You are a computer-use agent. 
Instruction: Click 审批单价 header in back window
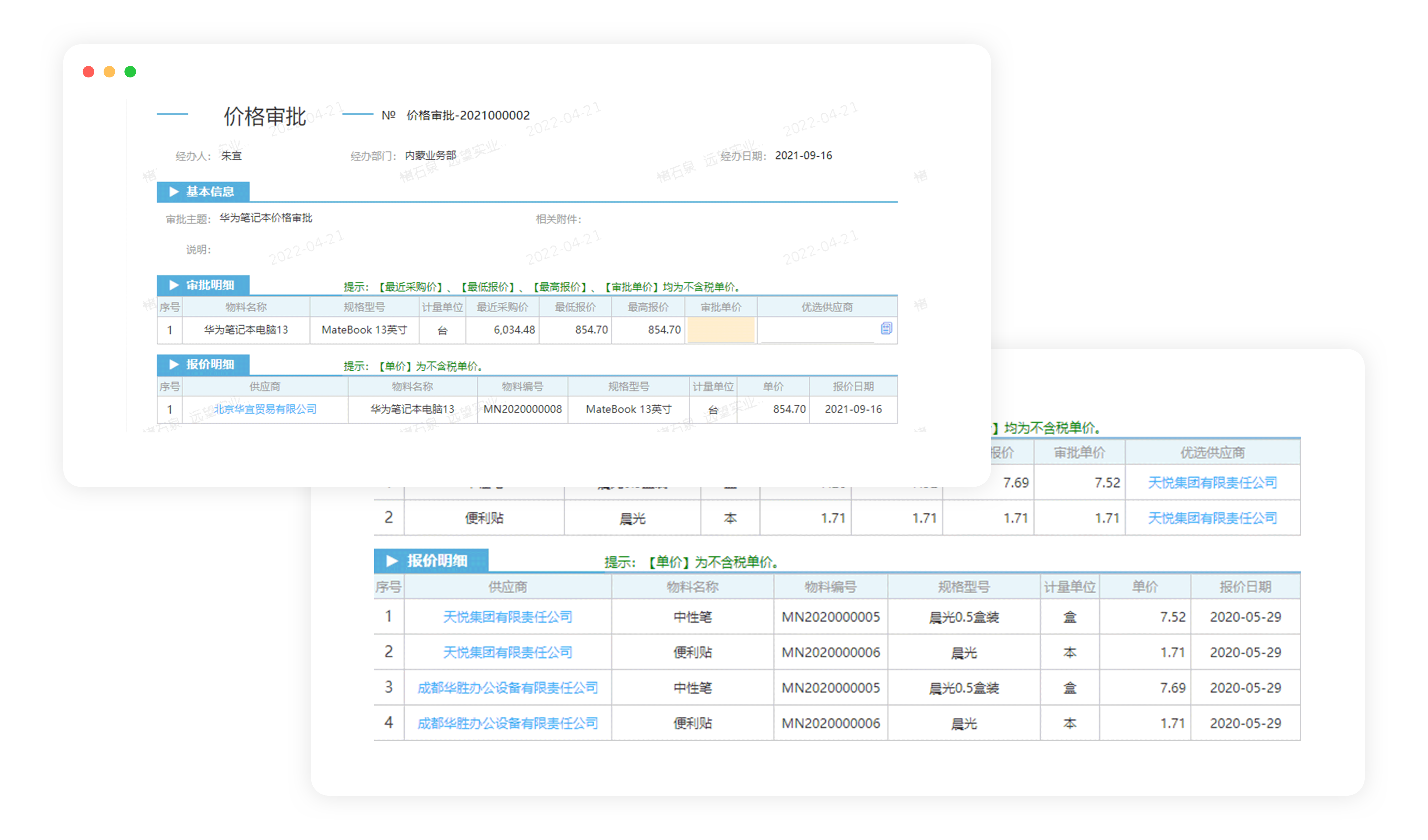[1080, 453]
